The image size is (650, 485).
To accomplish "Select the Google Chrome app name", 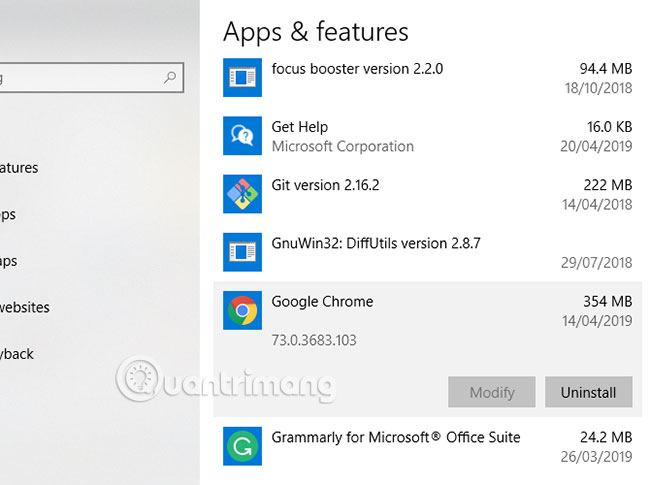I will click(x=323, y=302).
